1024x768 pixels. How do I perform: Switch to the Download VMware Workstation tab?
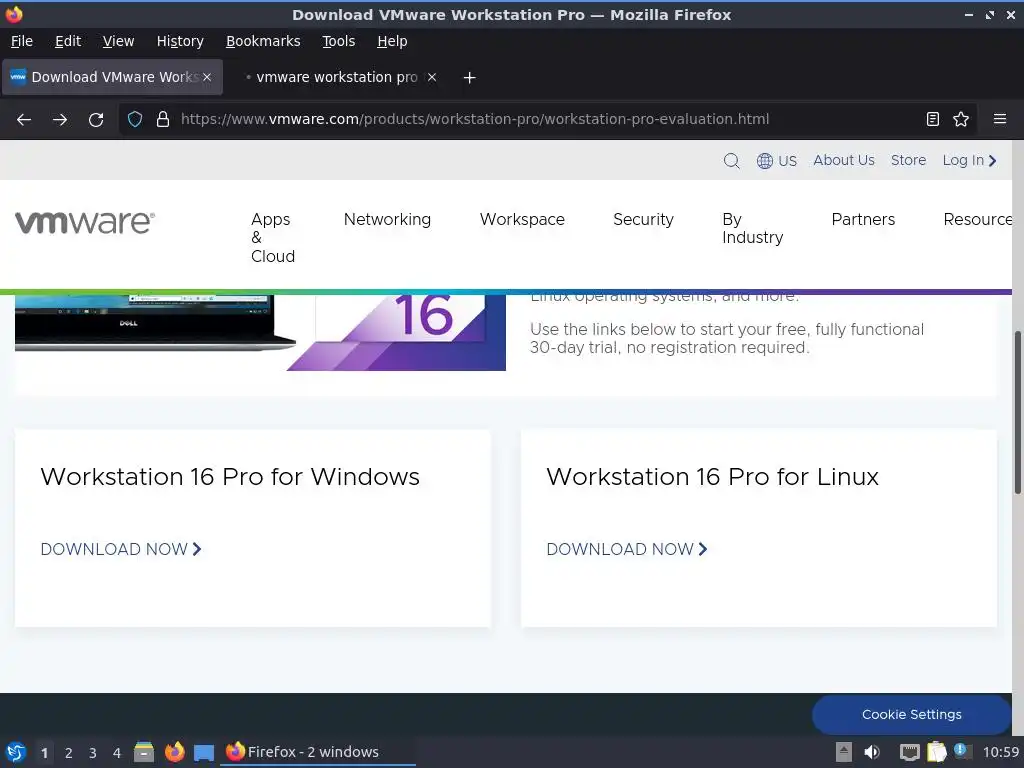click(x=112, y=77)
